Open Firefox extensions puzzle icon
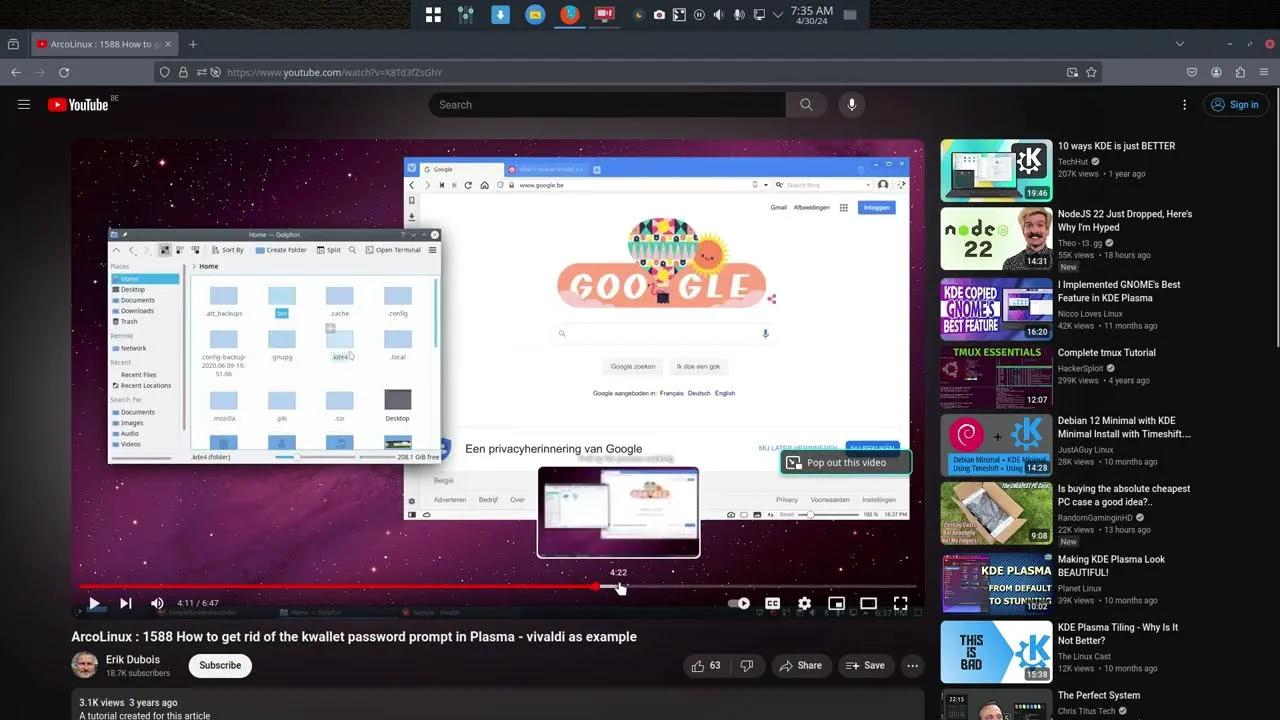Viewport: 1280px width, 720px height. [x=1241, y=72]
